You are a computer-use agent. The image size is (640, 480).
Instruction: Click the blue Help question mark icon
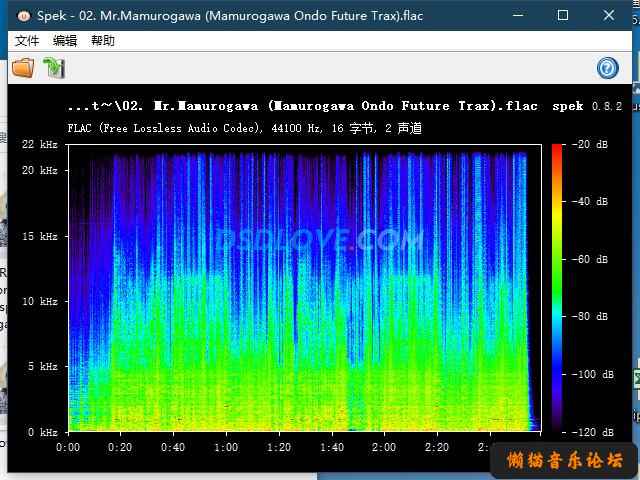607,68
